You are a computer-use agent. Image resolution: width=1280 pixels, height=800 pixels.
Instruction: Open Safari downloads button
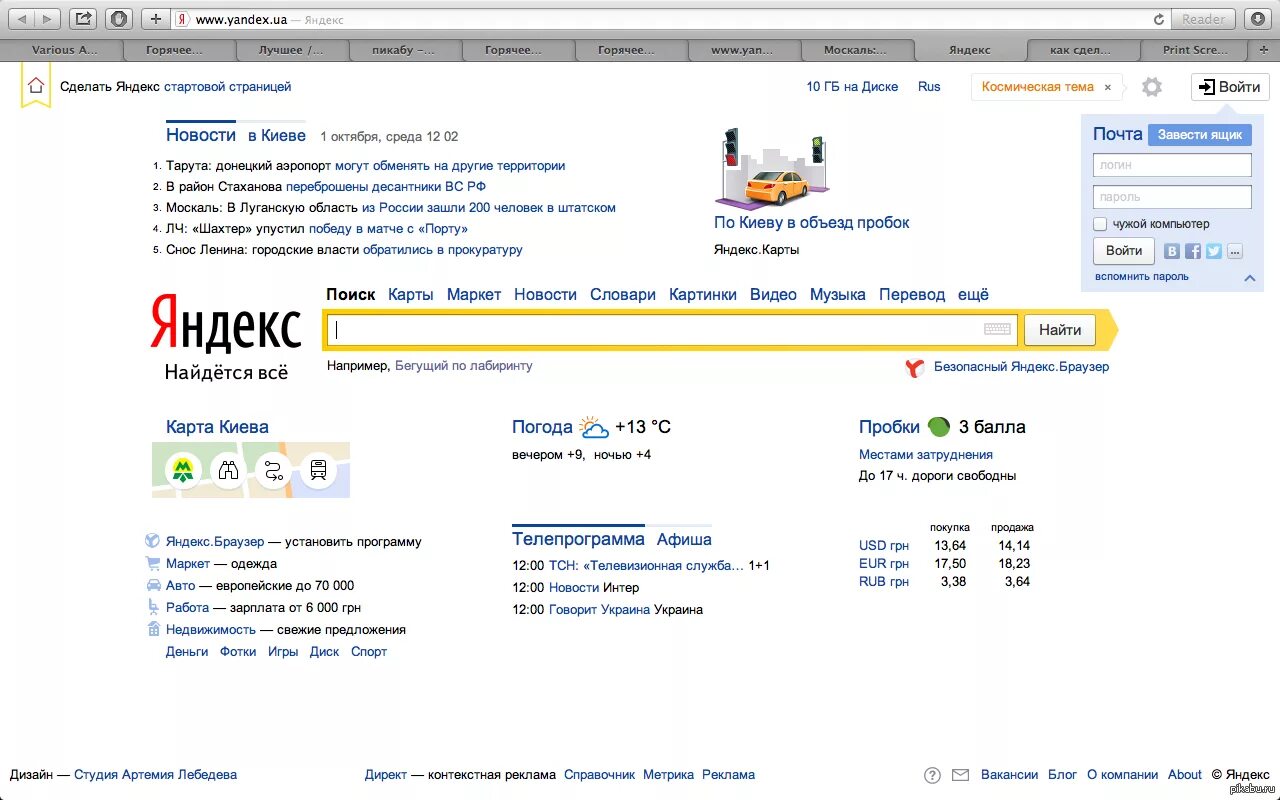point(1256,19)
